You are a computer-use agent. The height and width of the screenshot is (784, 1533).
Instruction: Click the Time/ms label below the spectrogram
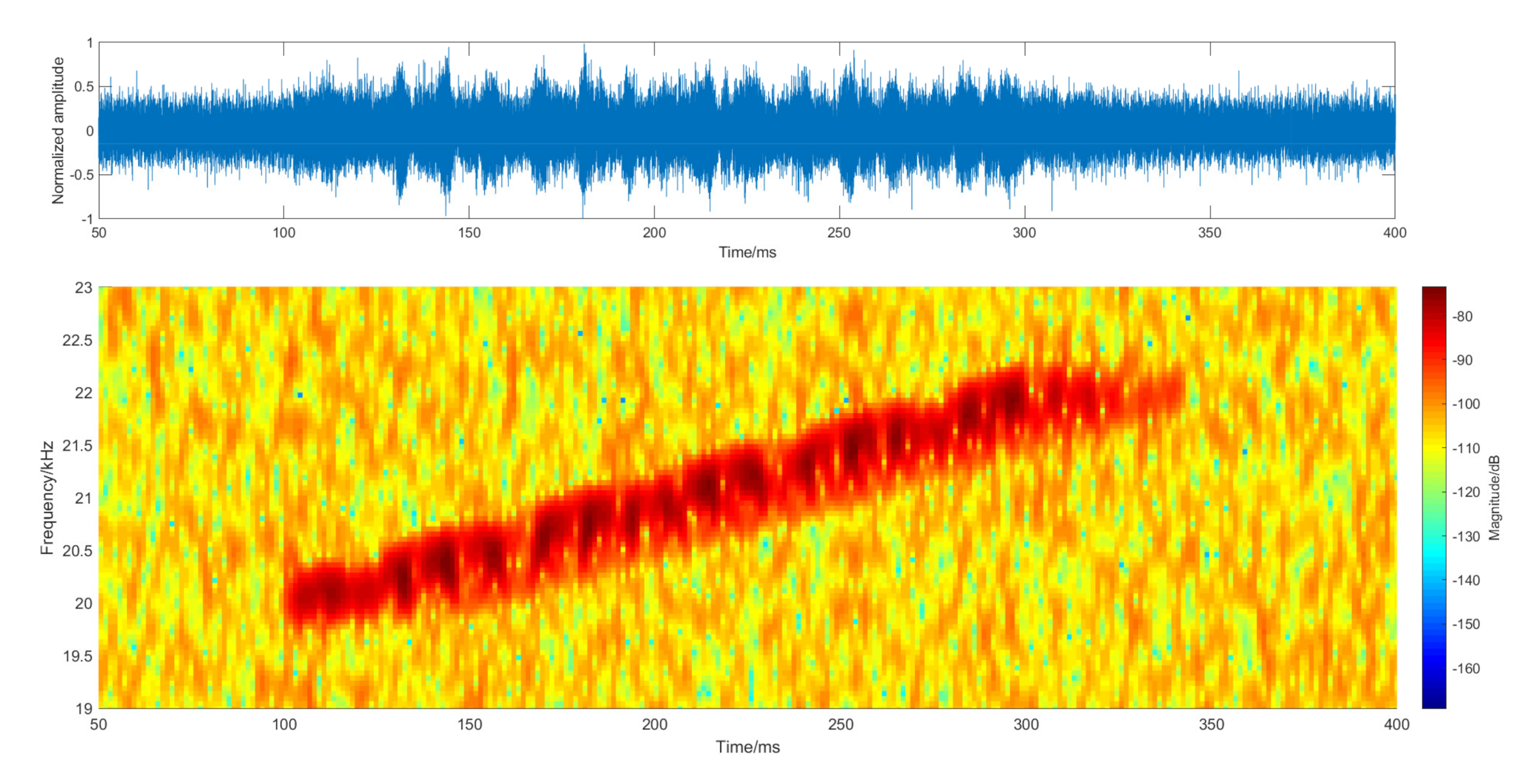[x=747, y=747]
